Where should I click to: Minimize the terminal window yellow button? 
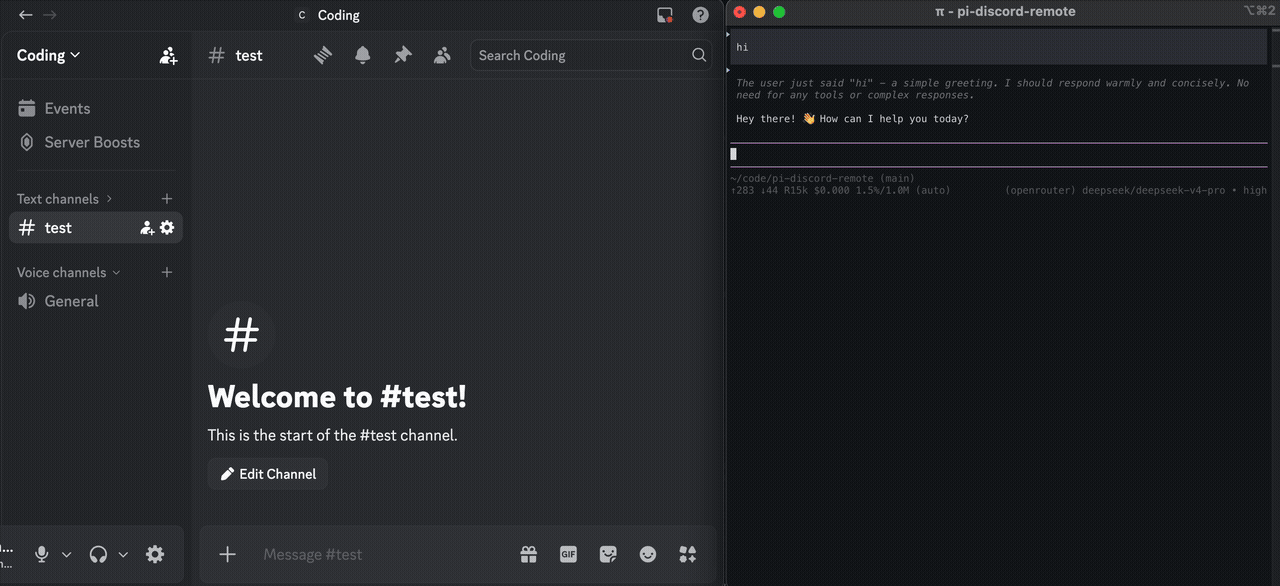point(759,12)
